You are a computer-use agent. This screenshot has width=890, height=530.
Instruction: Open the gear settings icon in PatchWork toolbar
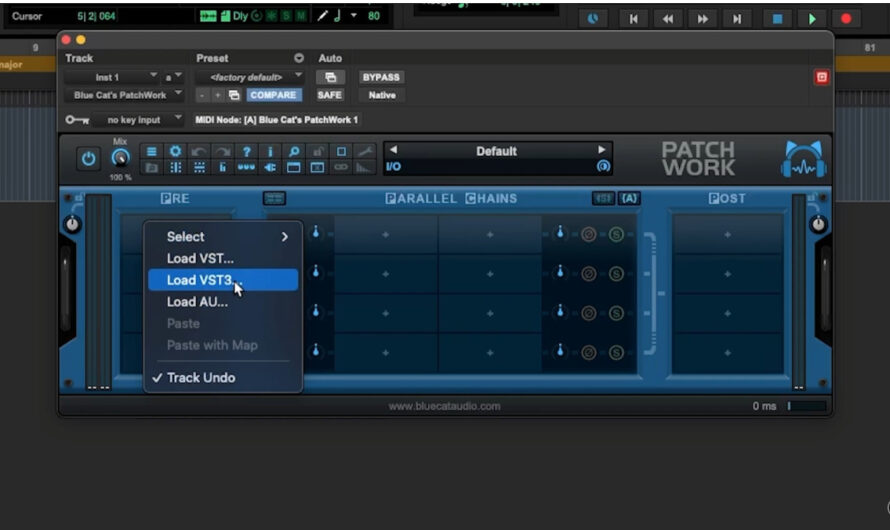pos(175,151)
